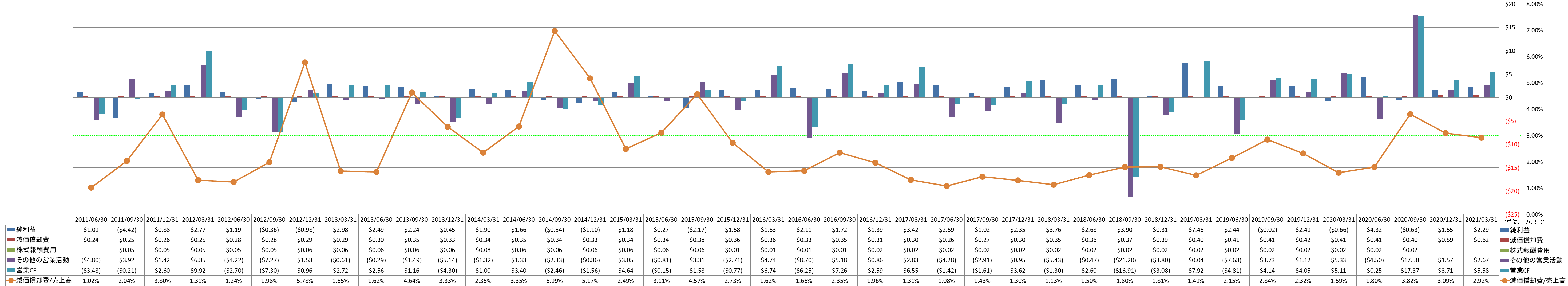Click the deepest purple negative bar at 2018/09/30
1568x286 pixels.
[x=1130, y=147]
